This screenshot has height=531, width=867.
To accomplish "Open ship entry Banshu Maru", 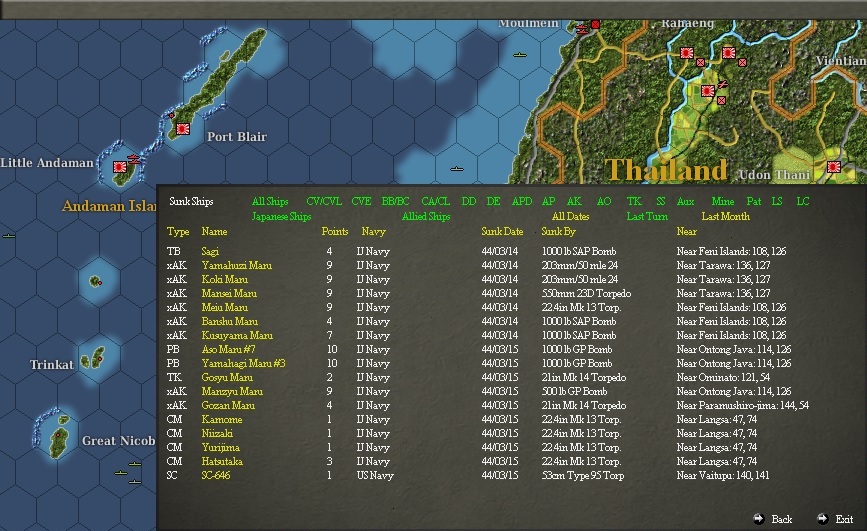I will click(x=229, y=321).
